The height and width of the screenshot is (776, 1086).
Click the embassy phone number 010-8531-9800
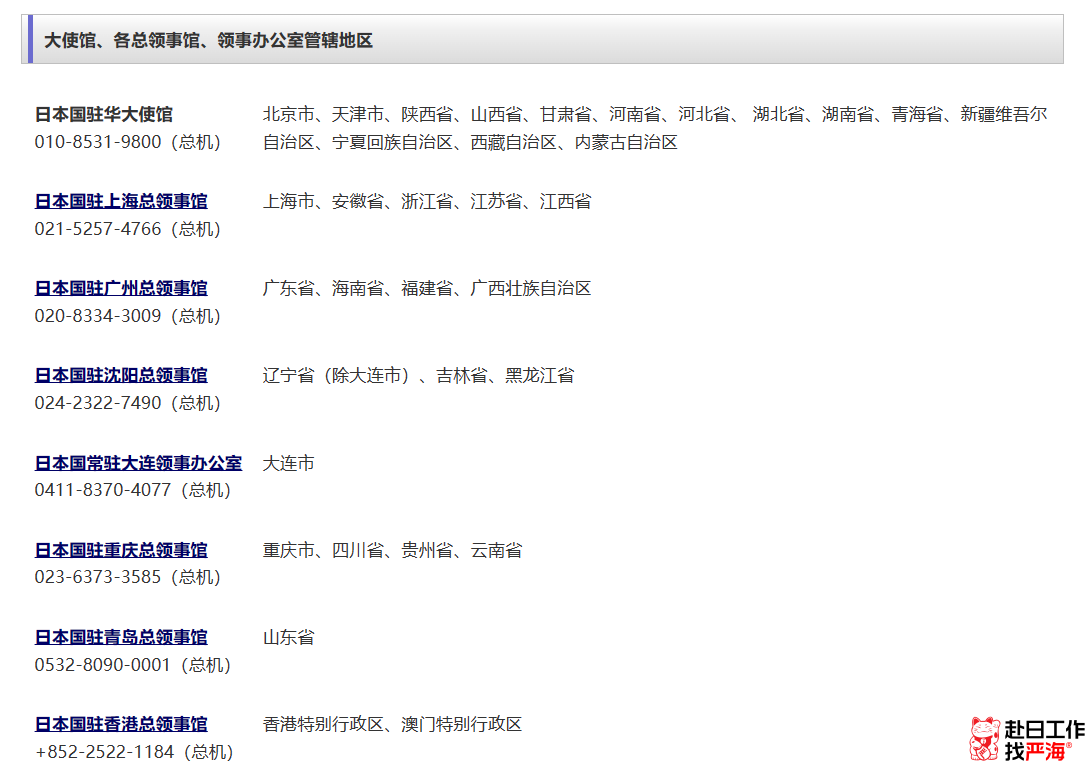pos(98,142)
